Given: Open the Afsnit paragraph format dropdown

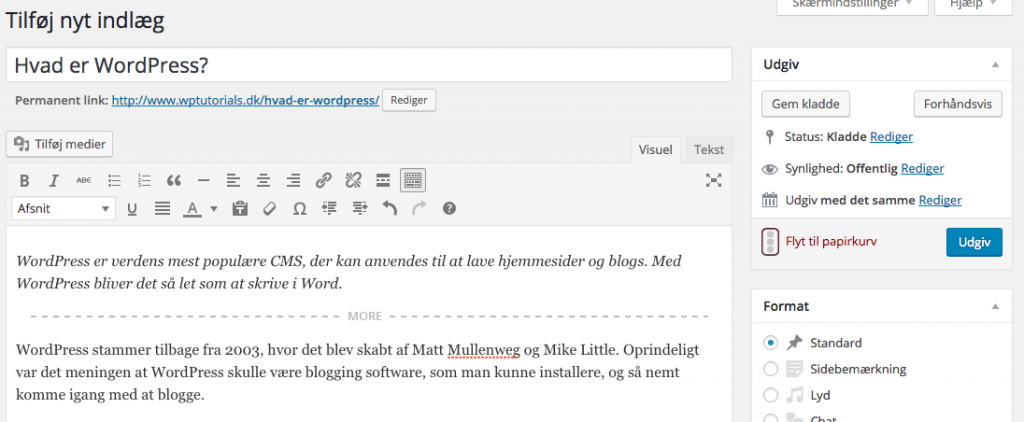Looking at the screenshot, I should click(63, 209).
